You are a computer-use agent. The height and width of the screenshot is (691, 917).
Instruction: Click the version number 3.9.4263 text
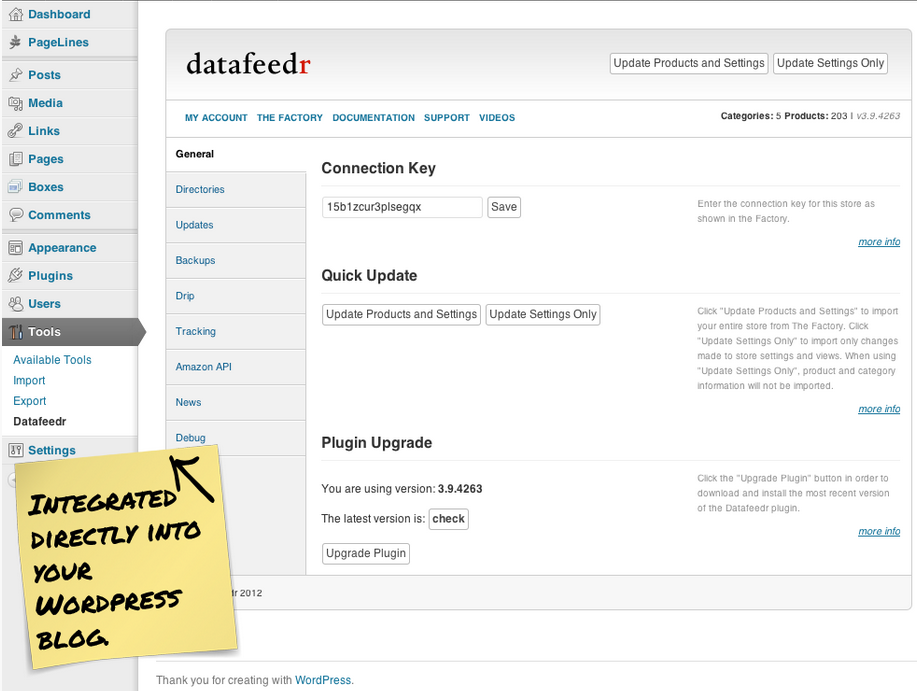pos(460,489)
